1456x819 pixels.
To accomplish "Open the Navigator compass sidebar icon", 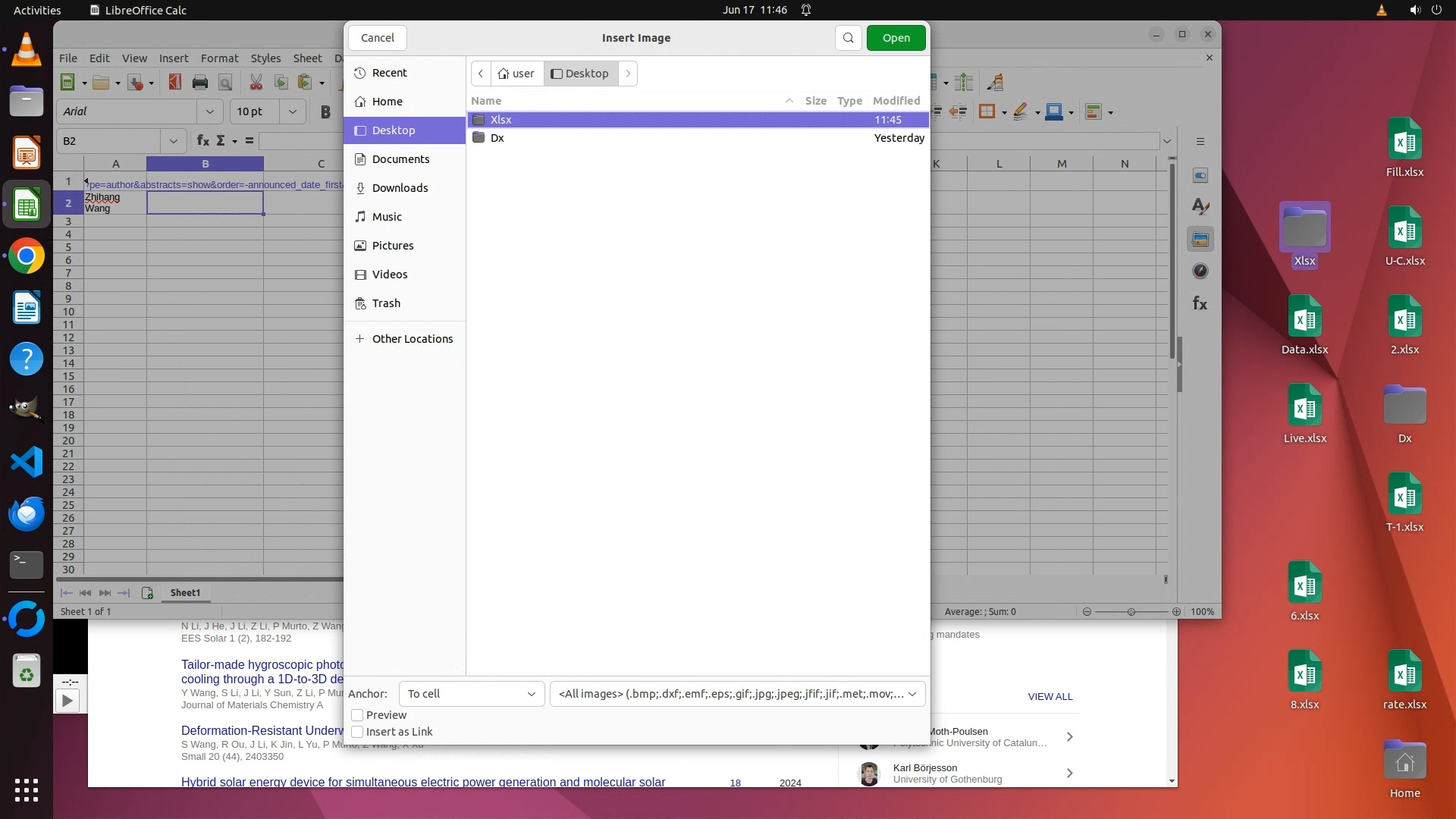I will [1200, 271].
